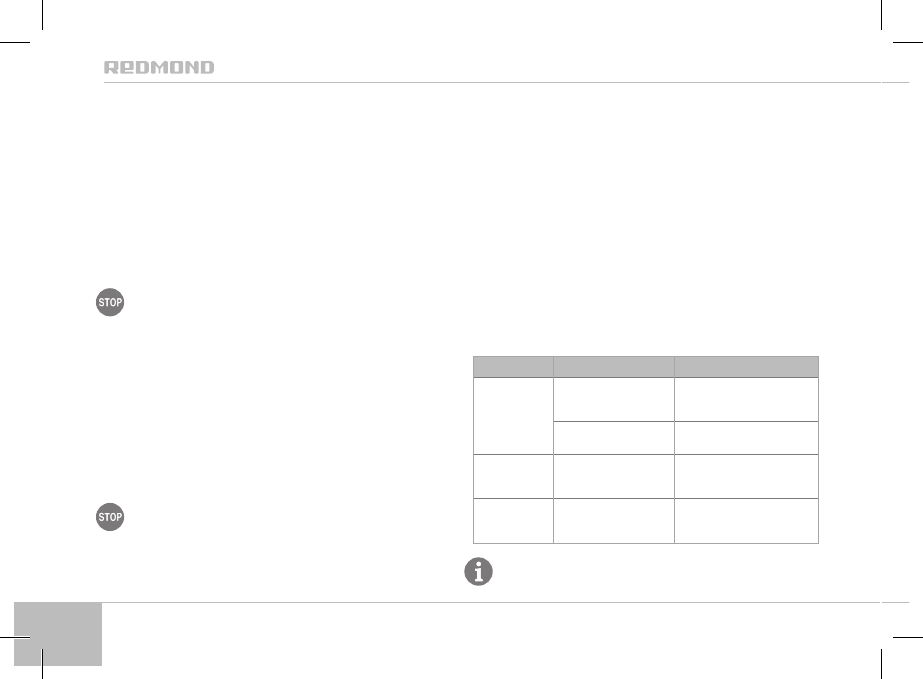923x679 pixels.
Task: Select the first gray table header cell
Action: click(514, 366)
